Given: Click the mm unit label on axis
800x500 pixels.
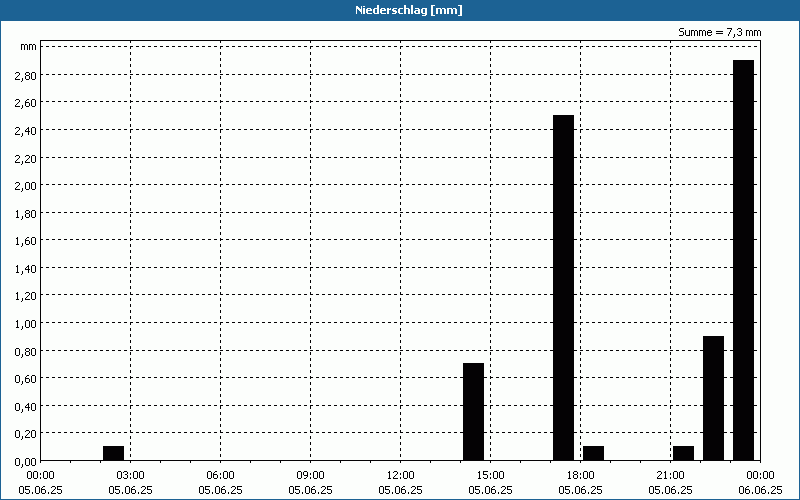Looking at the screenshot, I should 29,47.
